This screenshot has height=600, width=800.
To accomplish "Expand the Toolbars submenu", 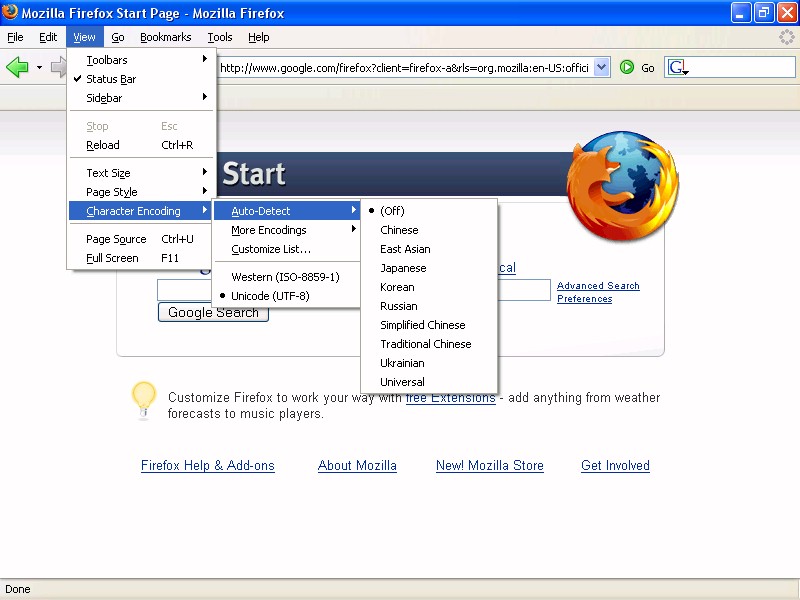I will 141,60.
